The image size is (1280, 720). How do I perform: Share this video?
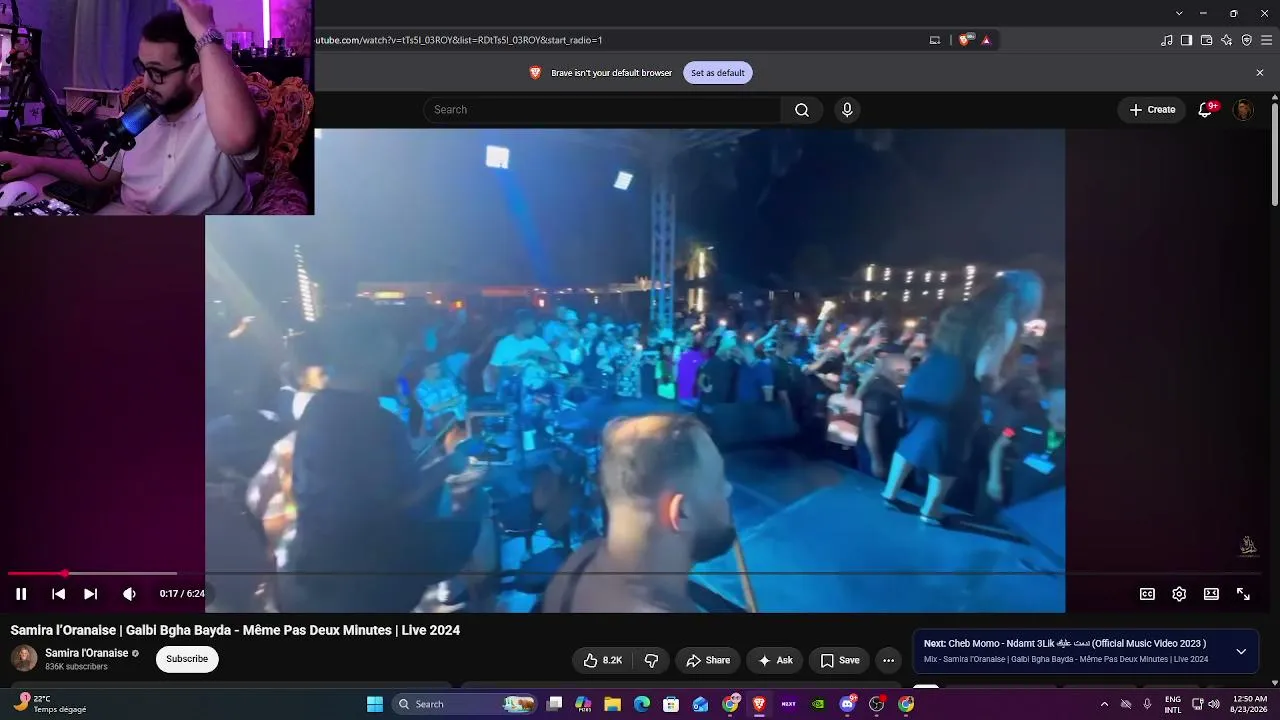pyautogui.click(x=708, y=660)
